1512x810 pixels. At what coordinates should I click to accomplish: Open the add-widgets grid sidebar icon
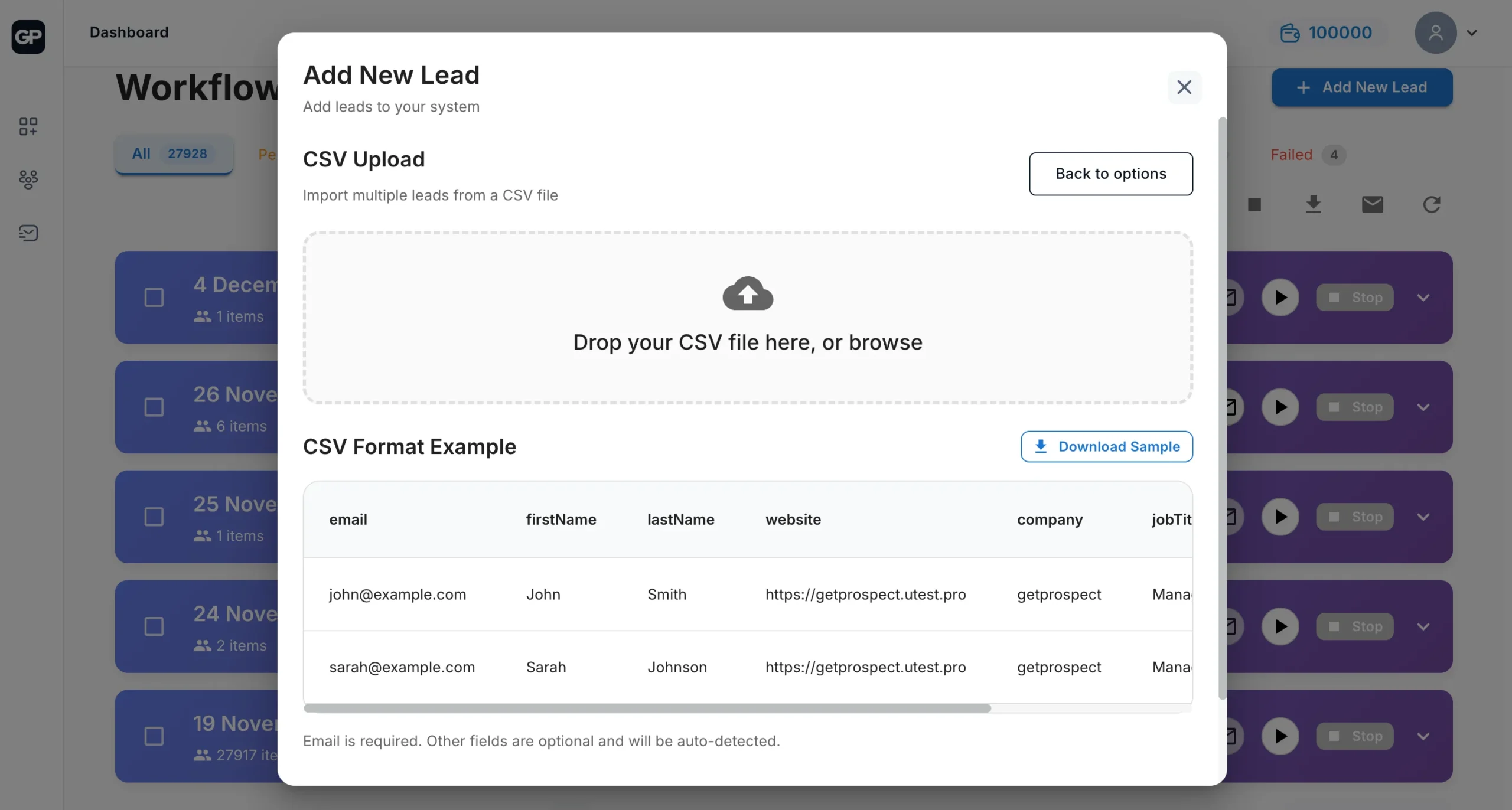pyautogui.click(x=28, y=126)
